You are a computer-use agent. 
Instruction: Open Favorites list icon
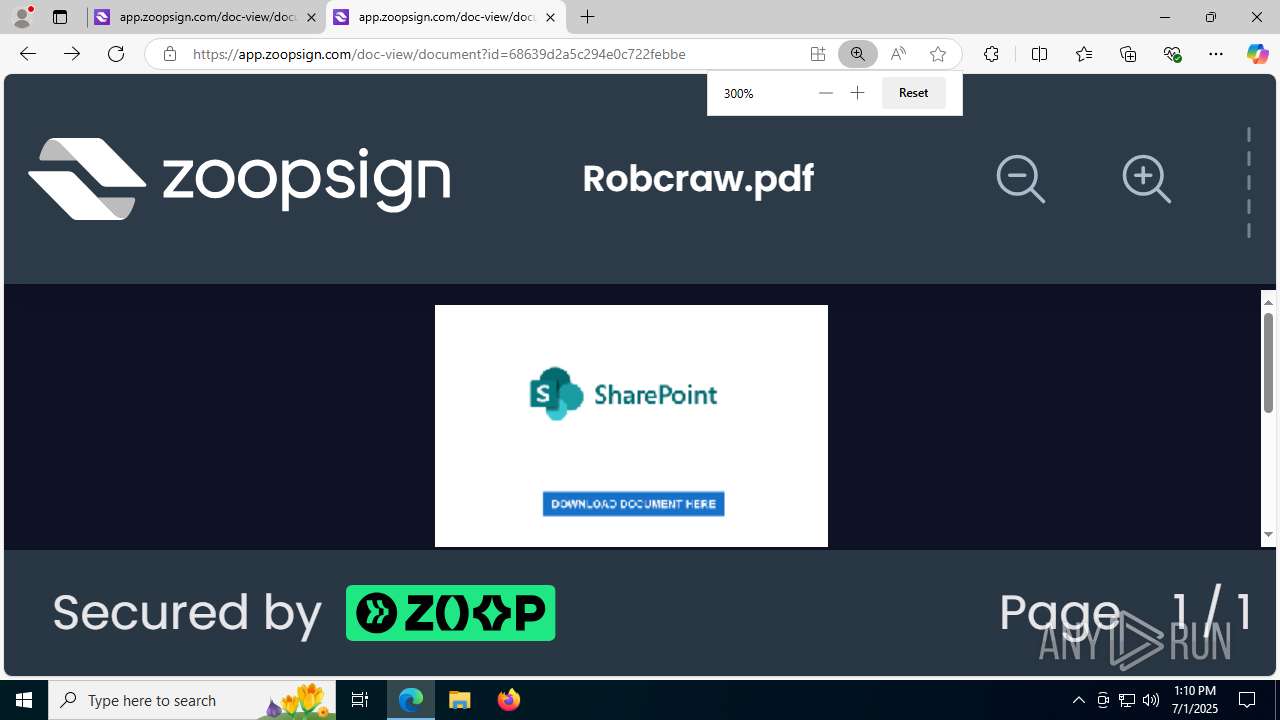[x=1083, y=54]
